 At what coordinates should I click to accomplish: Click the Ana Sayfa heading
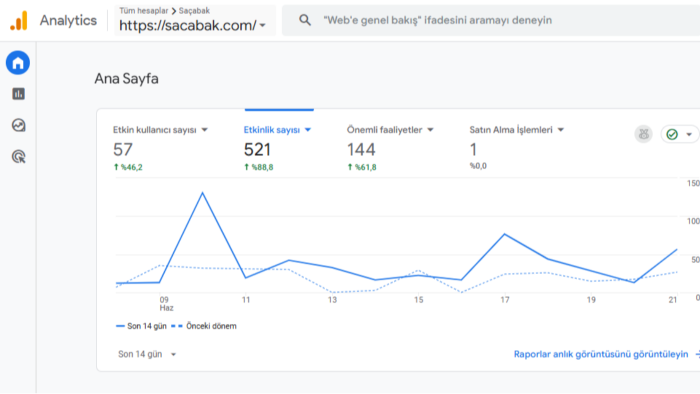[x=126, y=79]
